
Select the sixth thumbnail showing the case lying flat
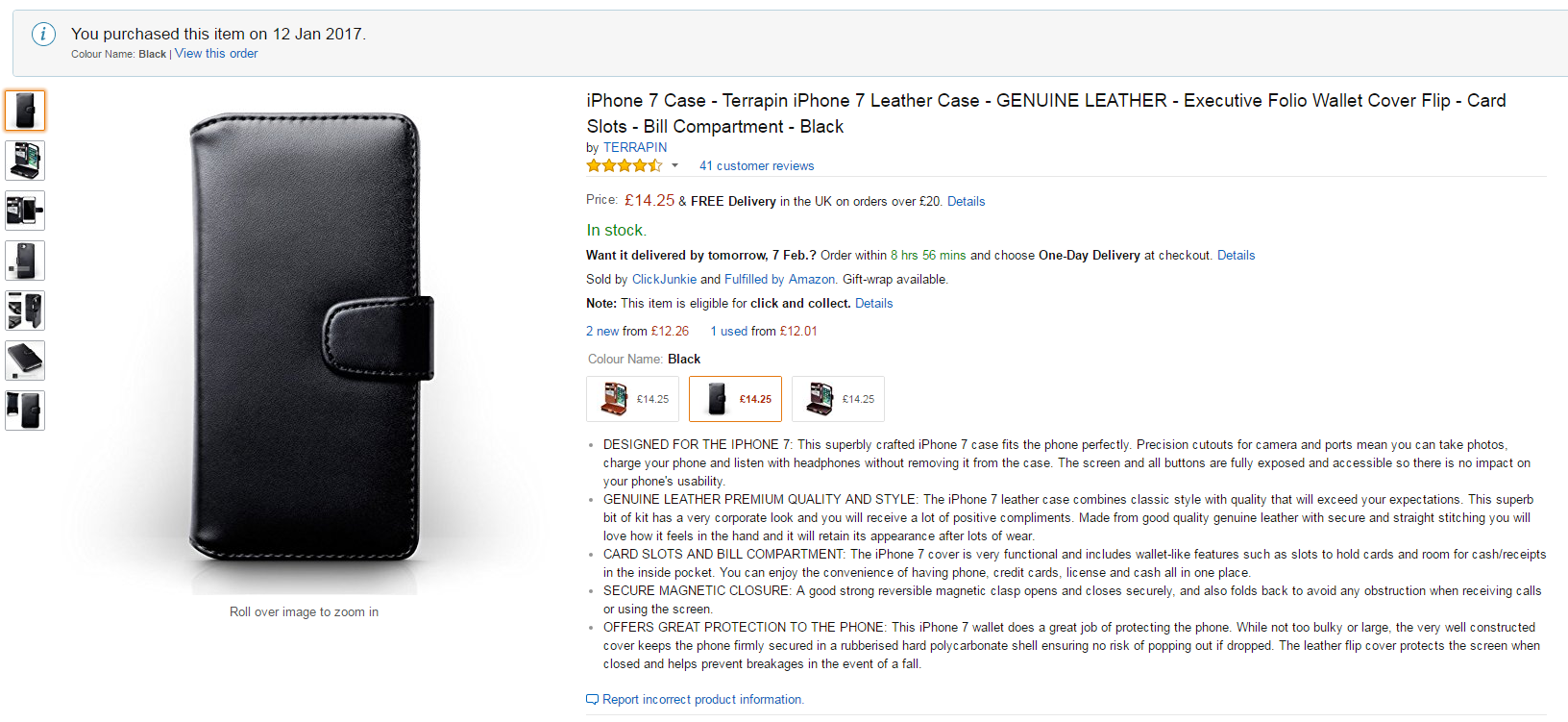coord(25,361)
